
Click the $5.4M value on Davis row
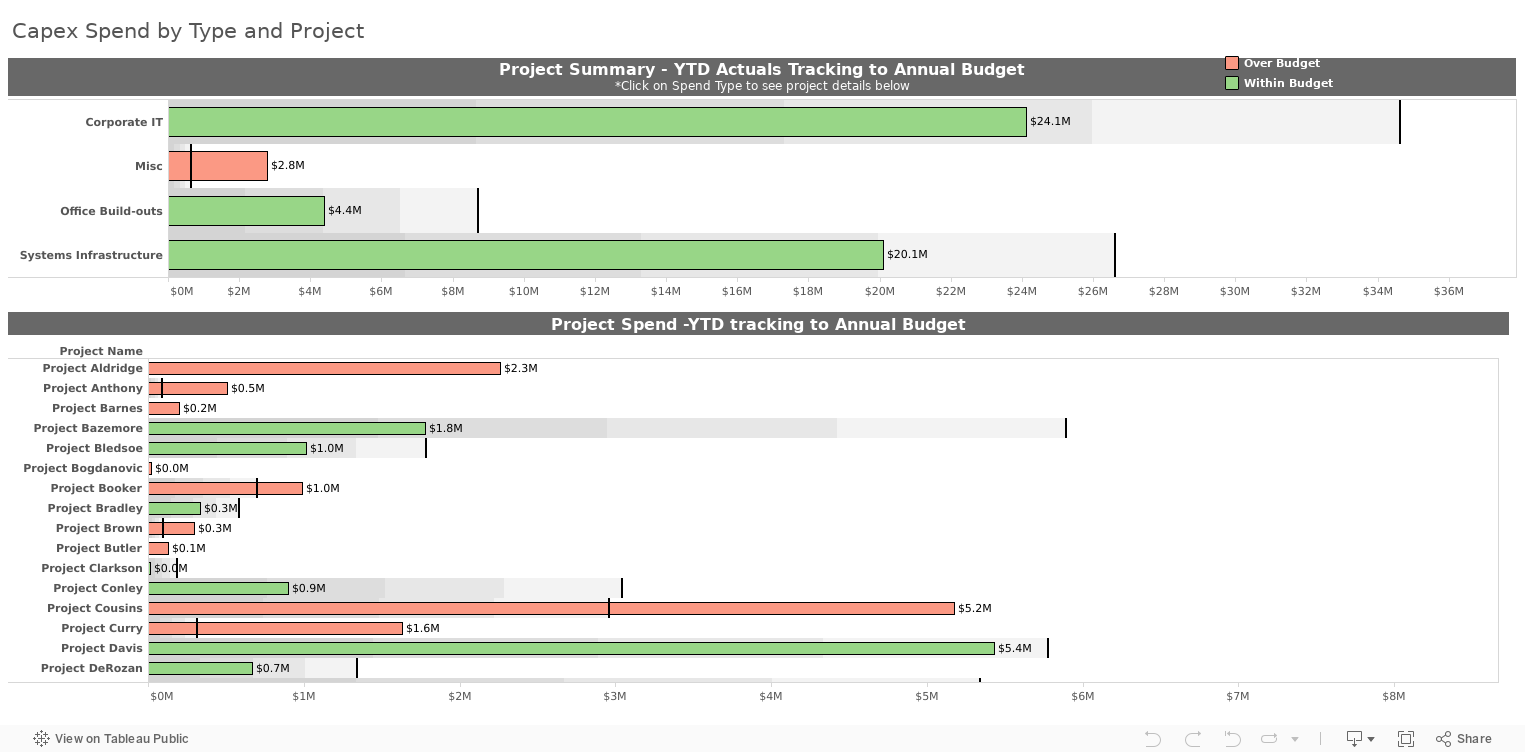click(x=1015, y=648)
